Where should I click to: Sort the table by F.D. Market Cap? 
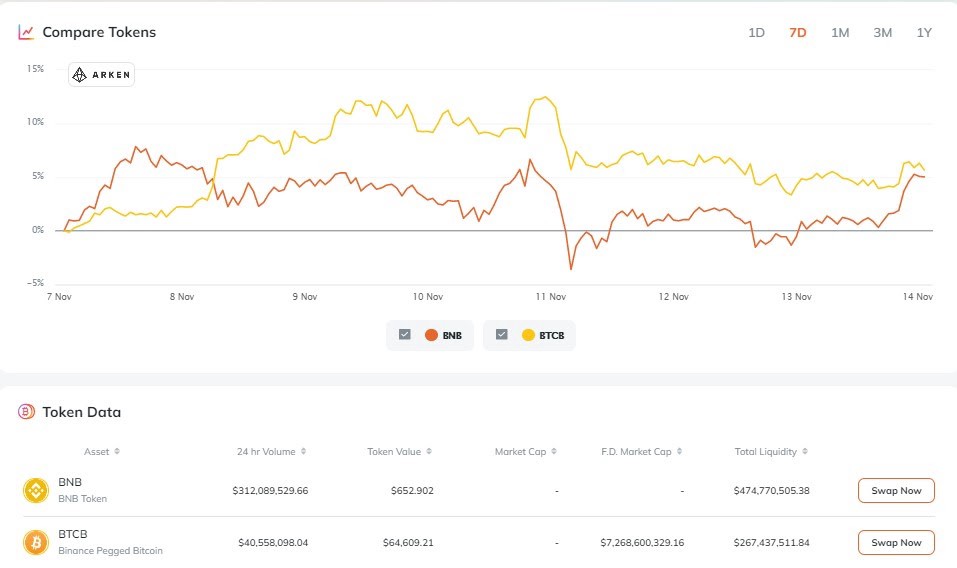point(641,451)
